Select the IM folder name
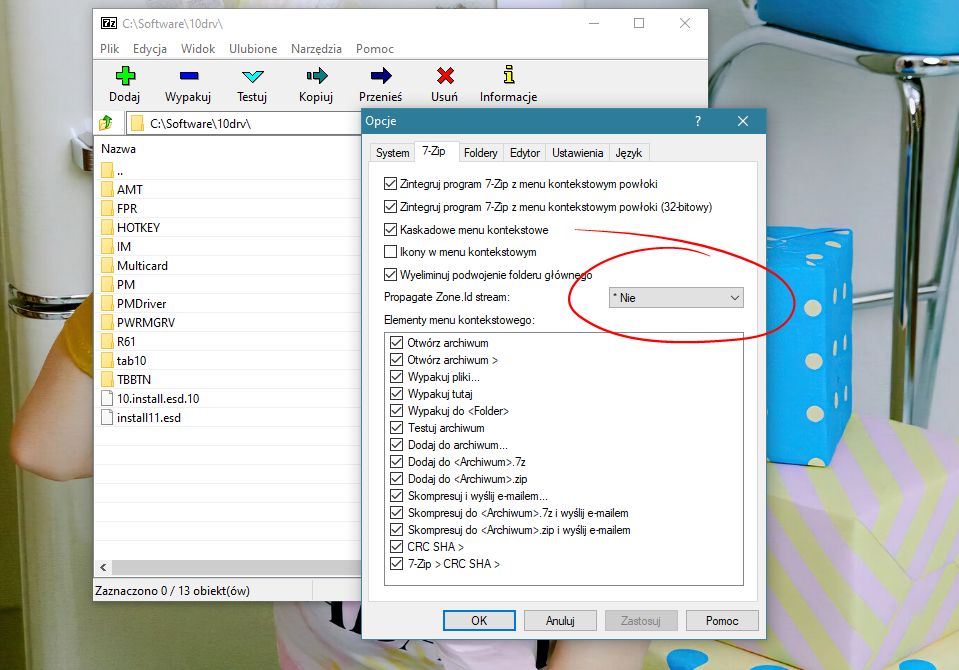Viewport: 959px width, 670px height. (124, 247)
